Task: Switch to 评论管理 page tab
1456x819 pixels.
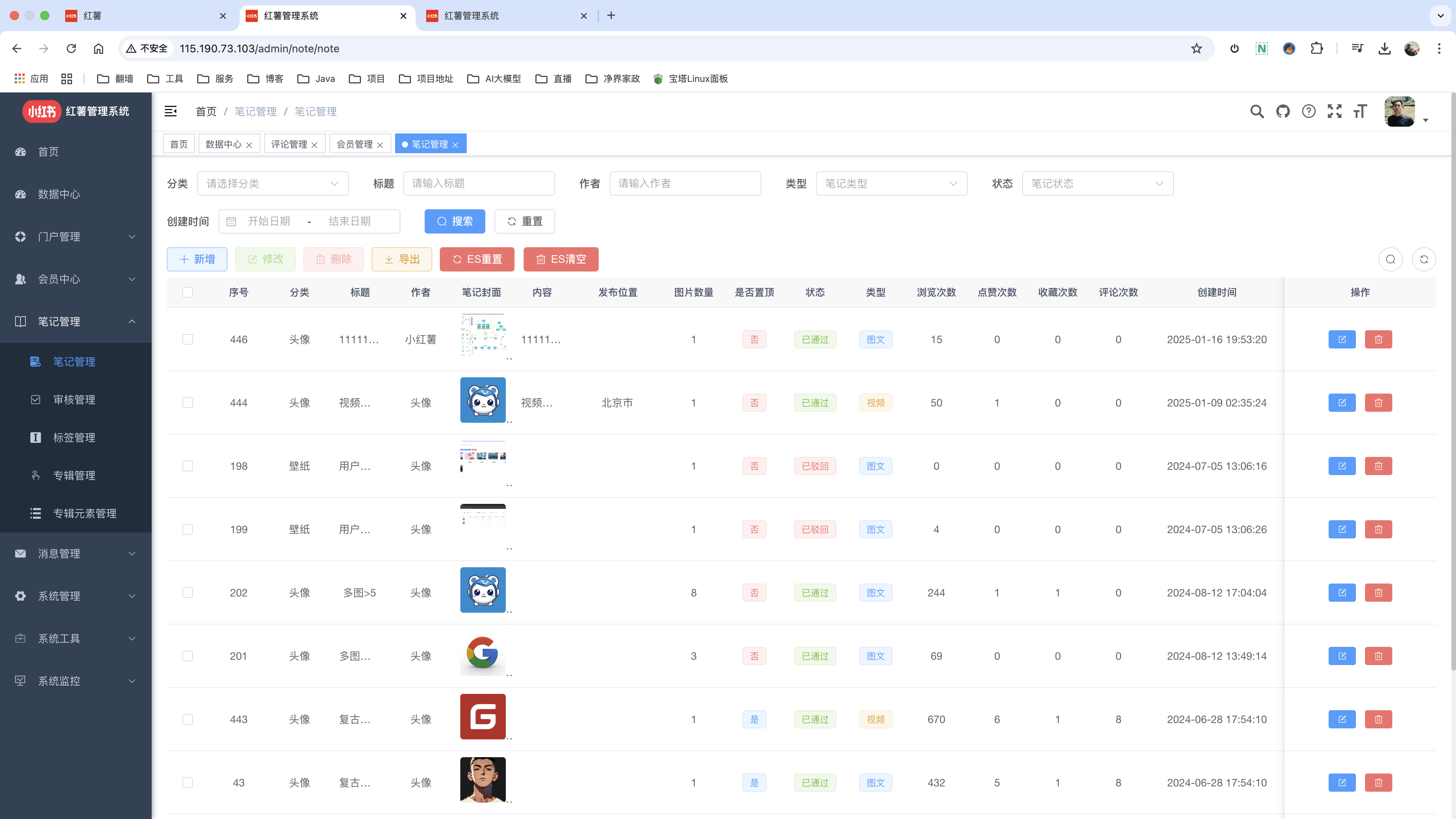Action: (289, 144)
